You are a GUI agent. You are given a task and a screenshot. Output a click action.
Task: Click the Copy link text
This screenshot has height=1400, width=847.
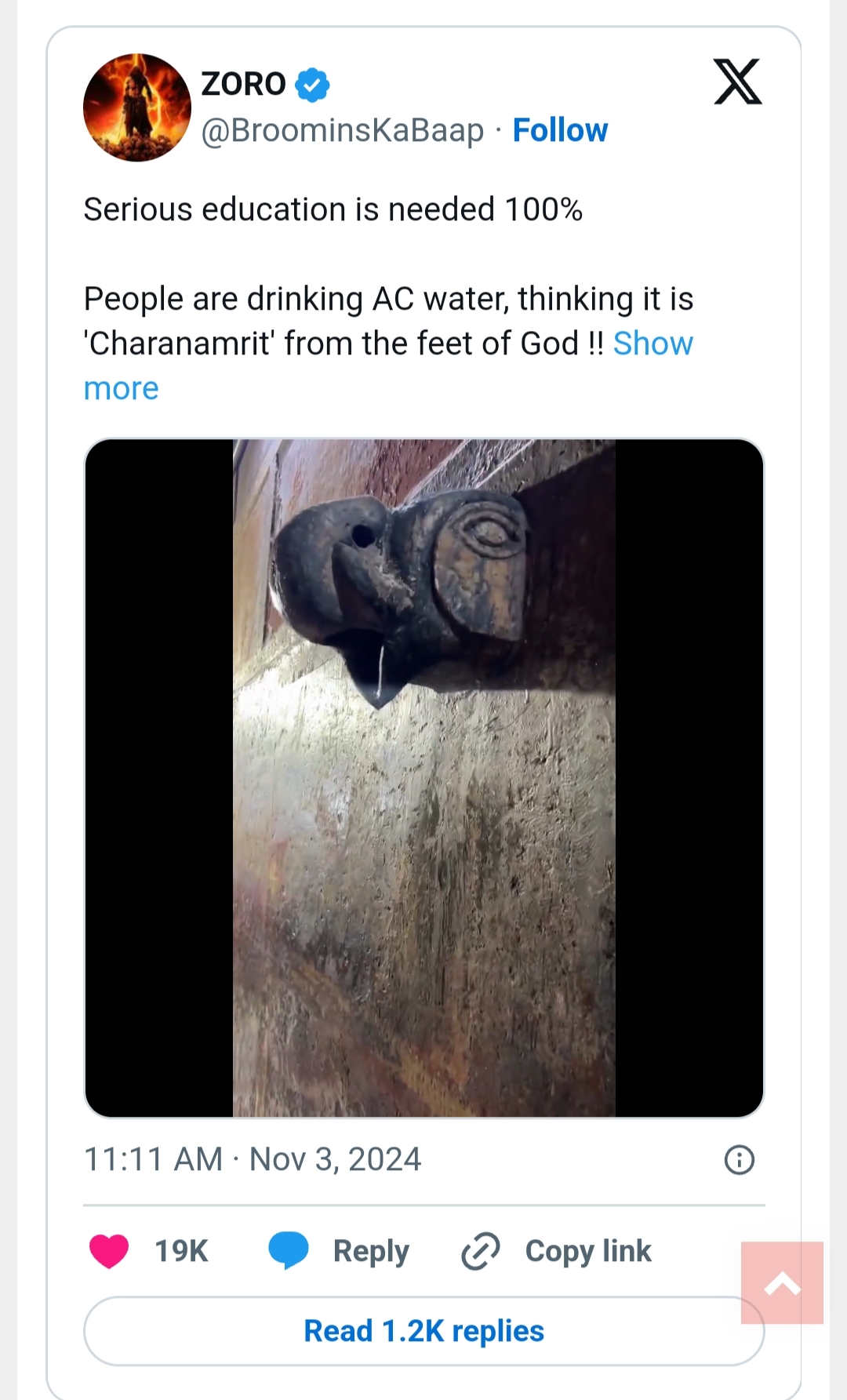click(588, 1250)
